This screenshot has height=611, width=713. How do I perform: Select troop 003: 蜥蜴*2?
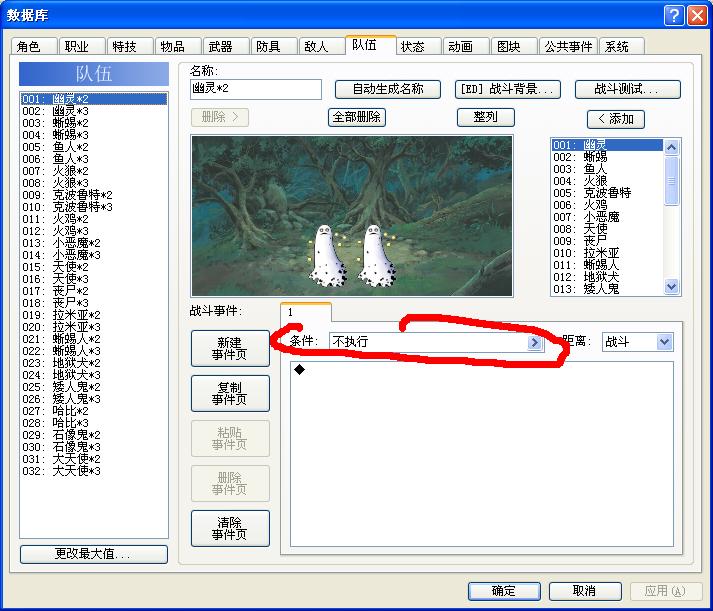coord(94,123)
